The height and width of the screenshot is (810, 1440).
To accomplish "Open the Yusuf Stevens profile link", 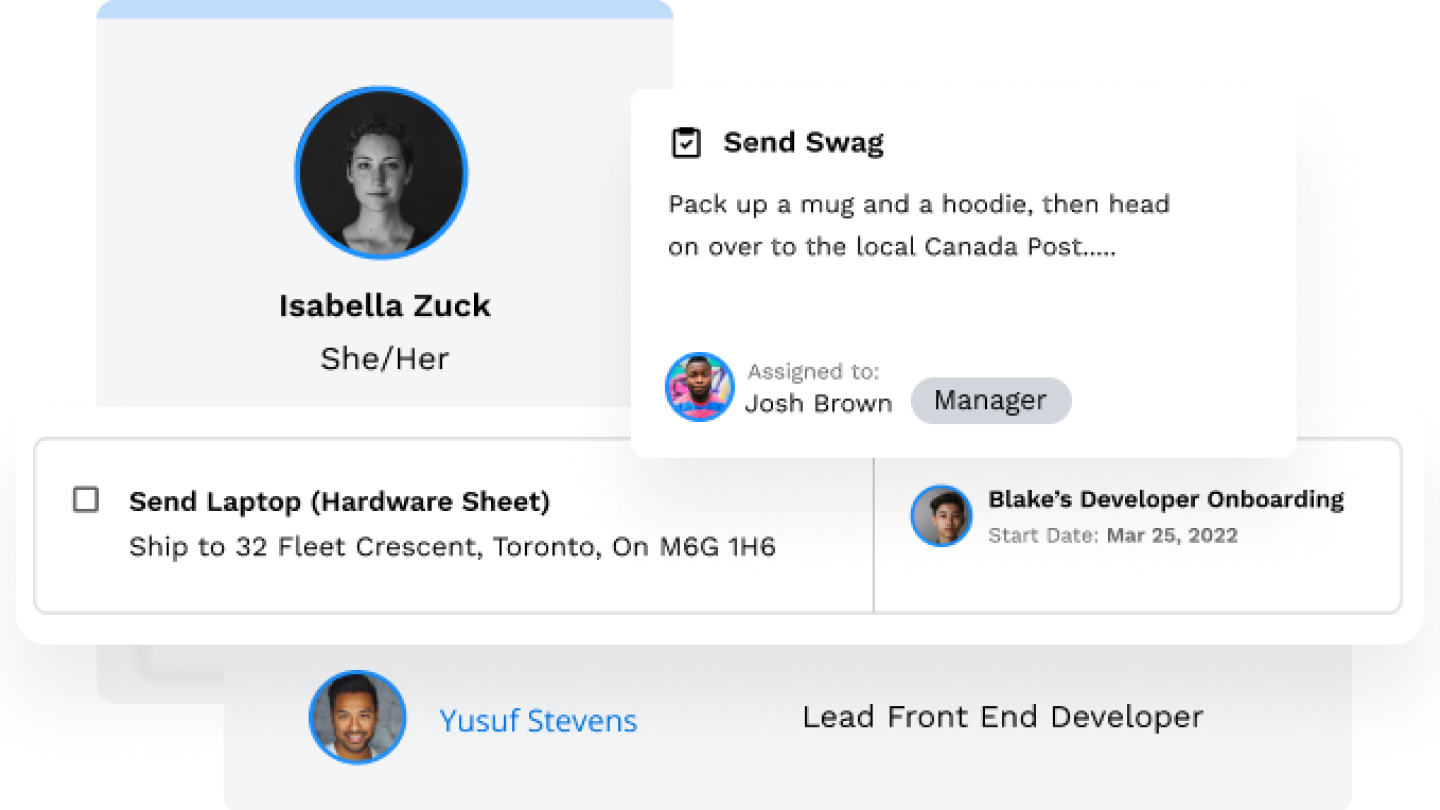I will point(538,720).
